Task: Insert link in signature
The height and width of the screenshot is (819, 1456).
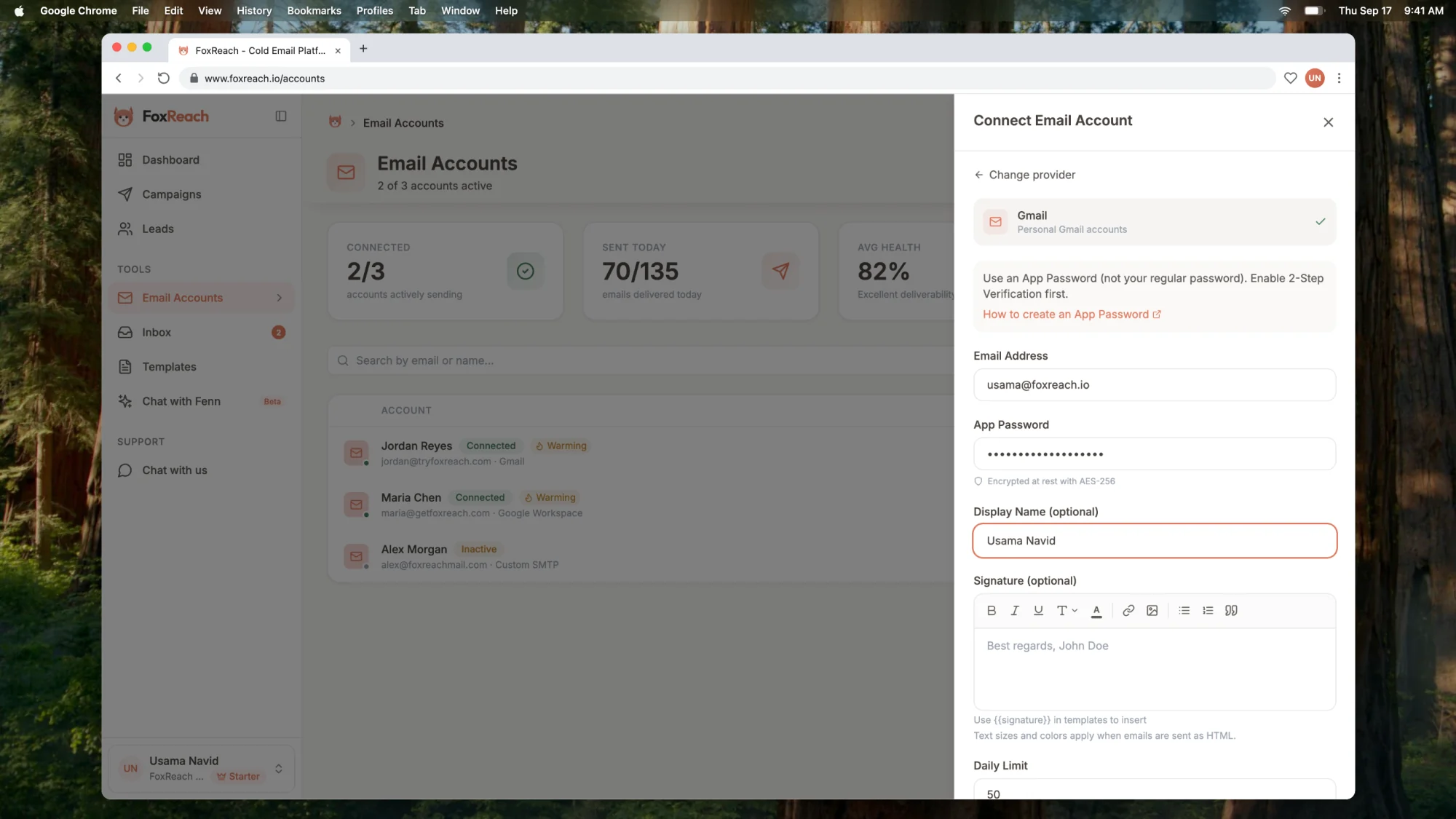Action: (x=1128, y=611)
